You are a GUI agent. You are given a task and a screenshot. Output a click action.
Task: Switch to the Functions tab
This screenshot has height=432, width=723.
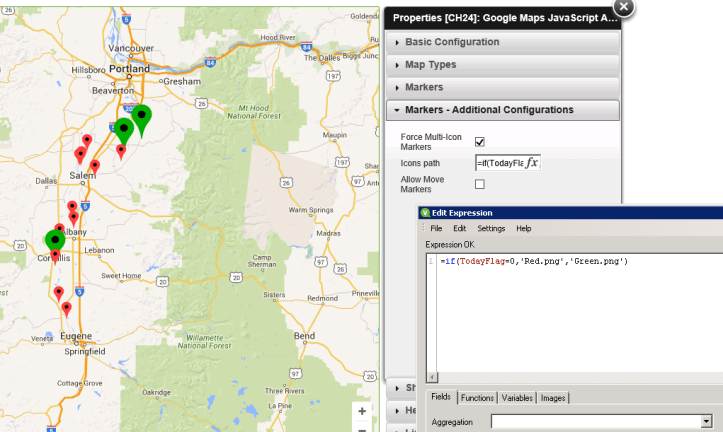[x=477, y=398]
